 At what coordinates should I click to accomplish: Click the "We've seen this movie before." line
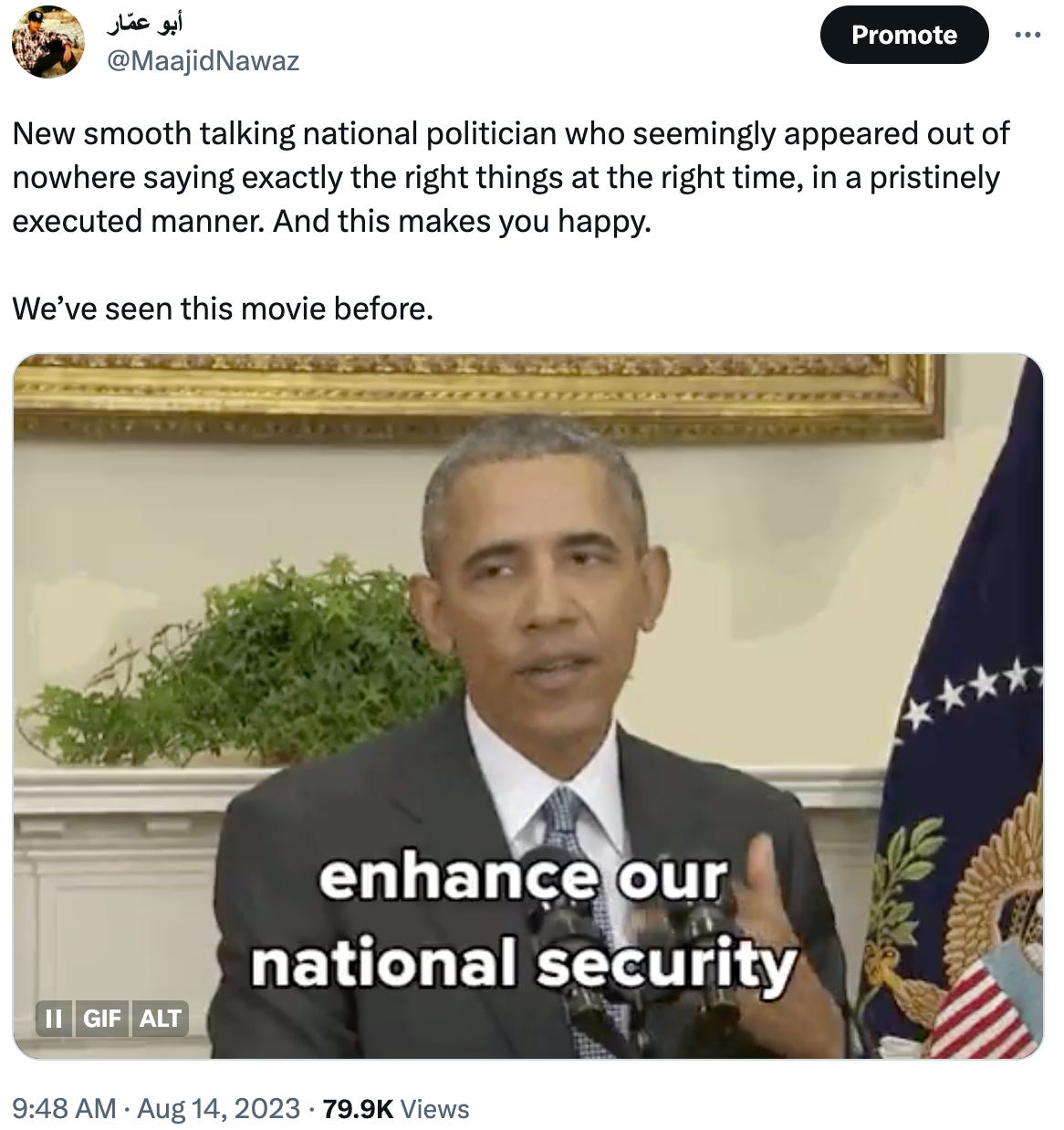point(223,309)
